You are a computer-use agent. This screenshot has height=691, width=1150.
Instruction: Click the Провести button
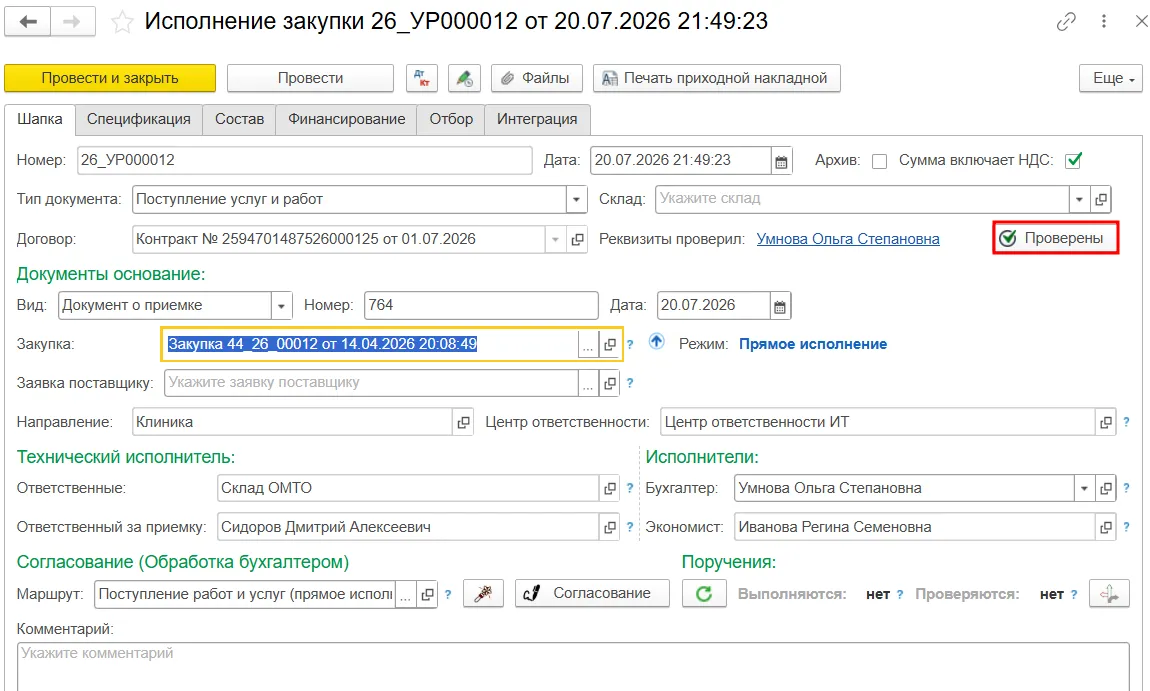310,78
